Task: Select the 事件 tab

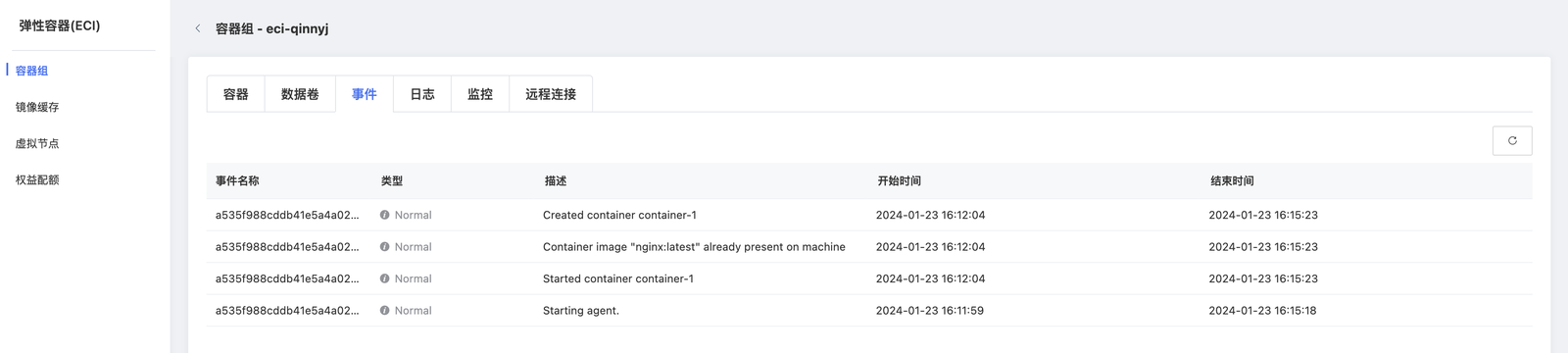Action: 365,94
